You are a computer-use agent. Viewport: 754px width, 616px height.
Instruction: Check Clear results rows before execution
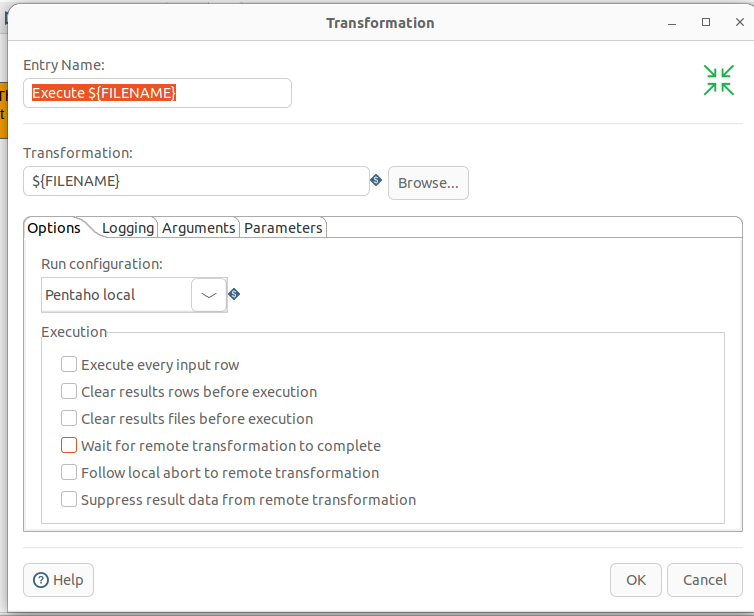(69, 392)
